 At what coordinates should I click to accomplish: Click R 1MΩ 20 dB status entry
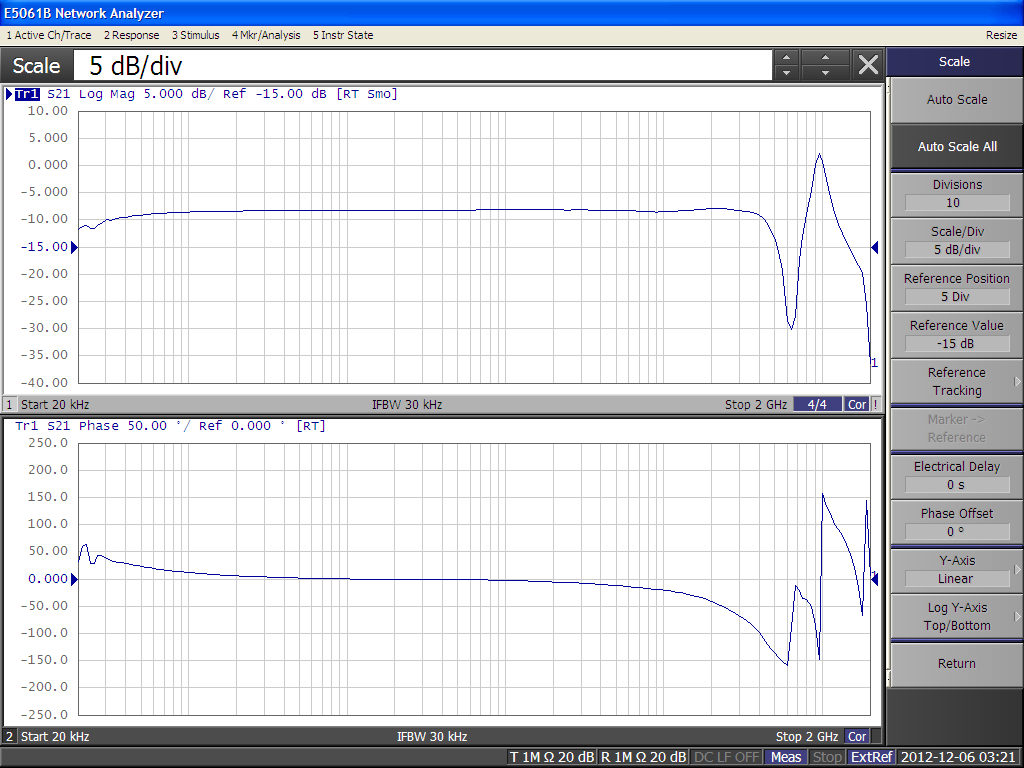(x=643, y=758)
